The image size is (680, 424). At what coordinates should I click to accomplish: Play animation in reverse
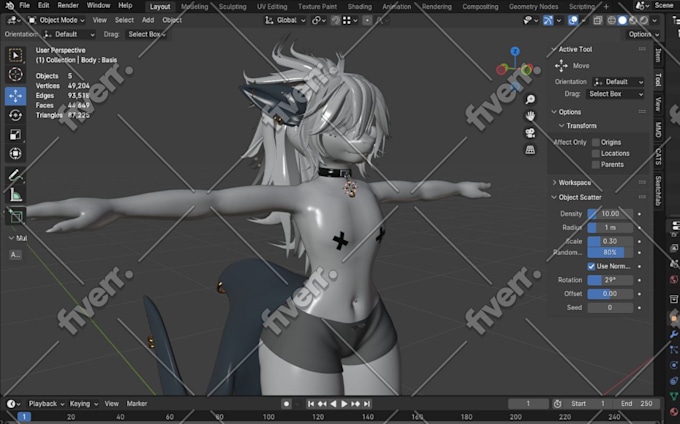tap(333, 404)
